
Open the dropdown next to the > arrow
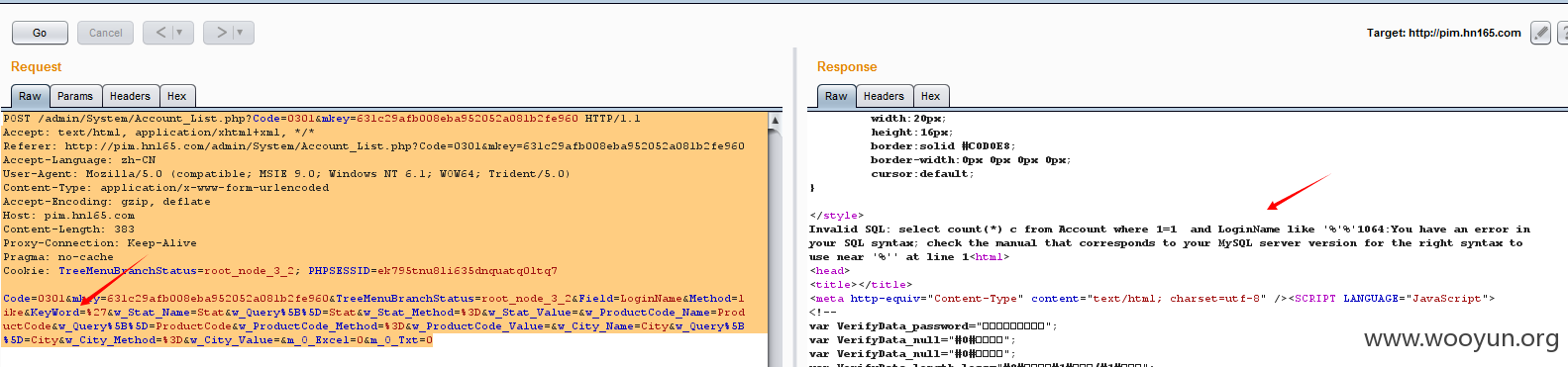(x=242, y=33)
